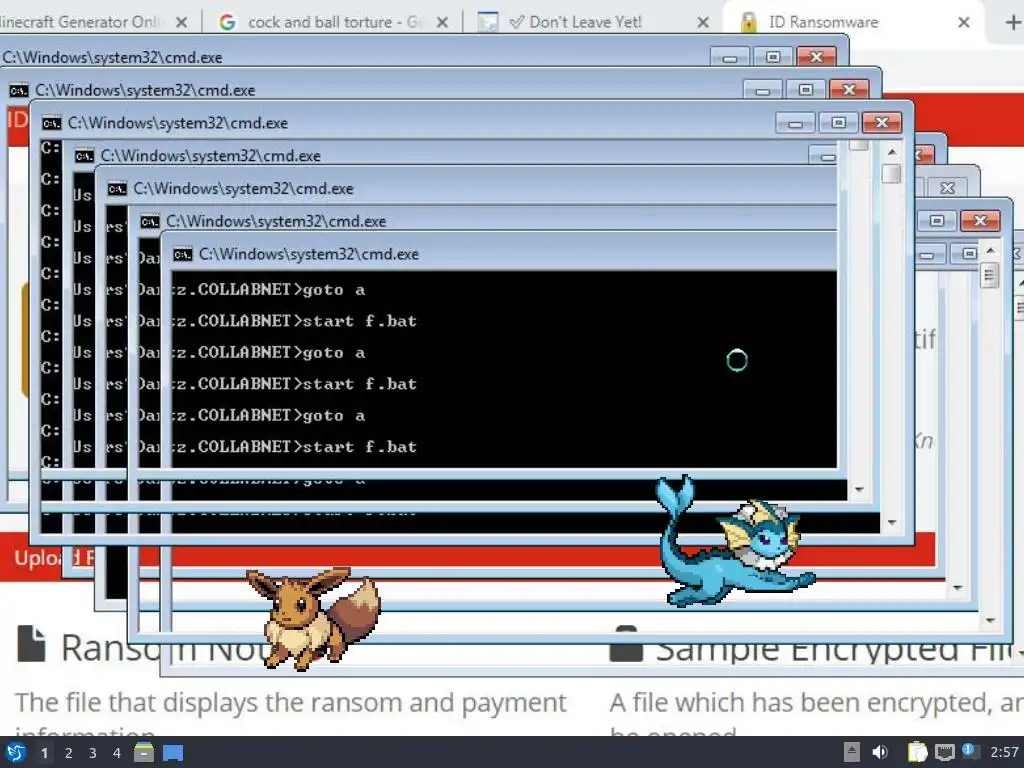Click the Eevee sprite
This screenshot has width=1024, height=768.
tap(315, 618)
